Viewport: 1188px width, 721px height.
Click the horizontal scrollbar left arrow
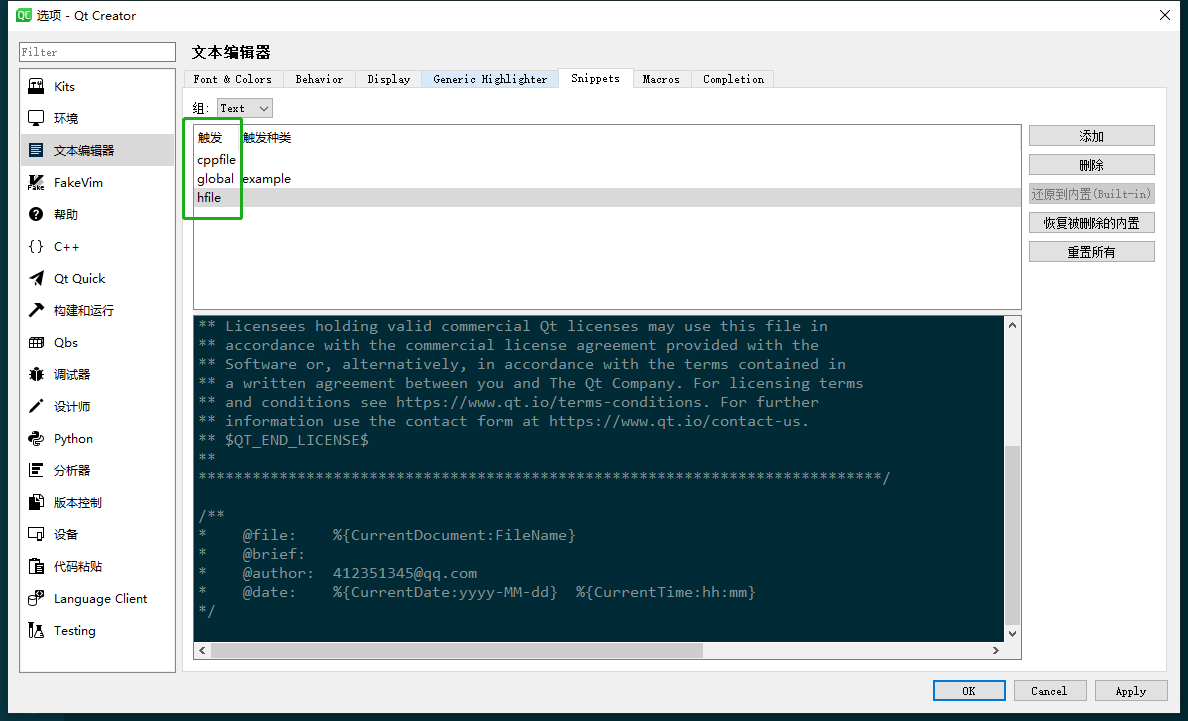tap(202, 651)
